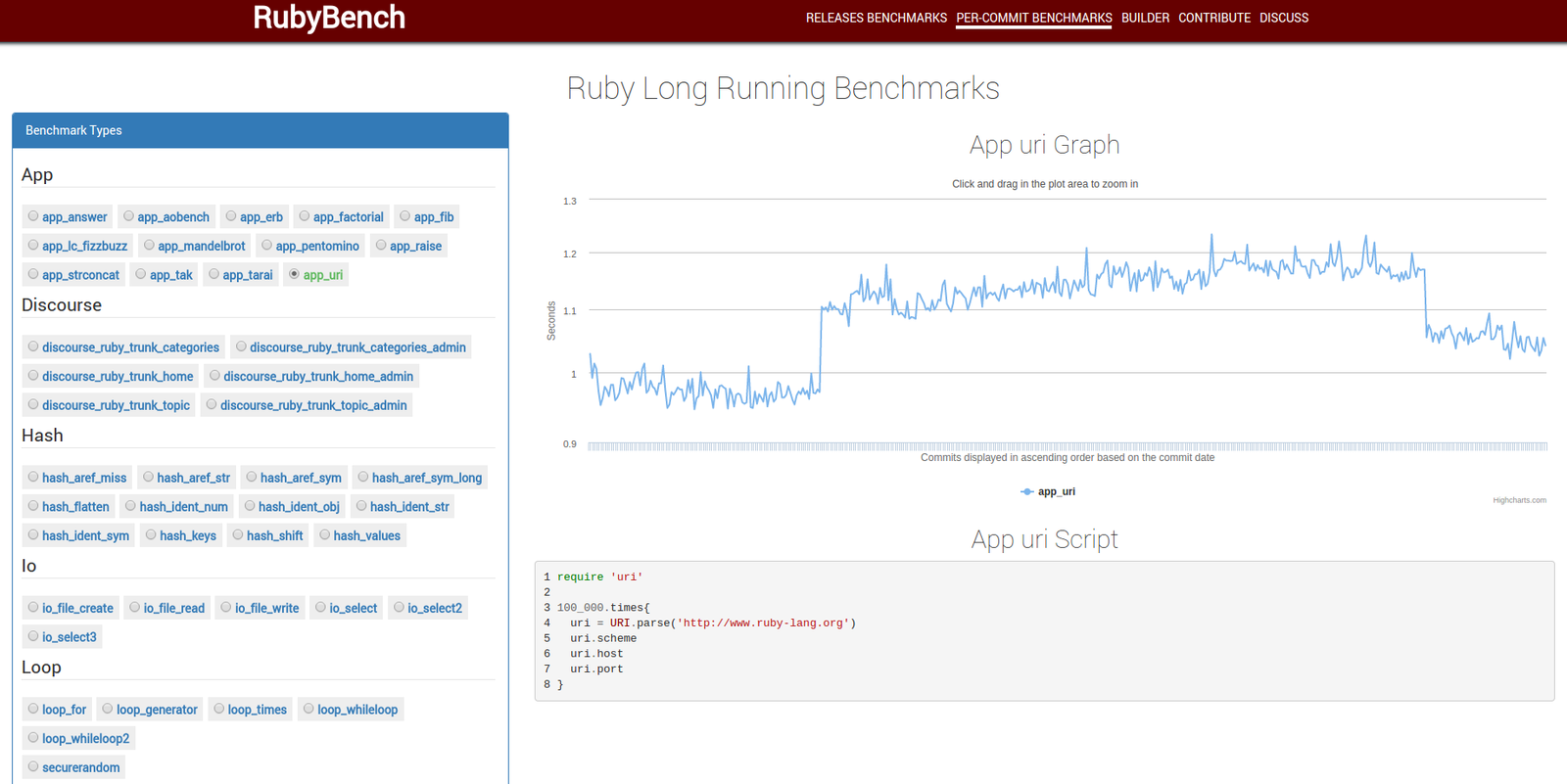Pick the hash_aref_str benchmark
Screen dimensions: 1567x784
point(186,478)
